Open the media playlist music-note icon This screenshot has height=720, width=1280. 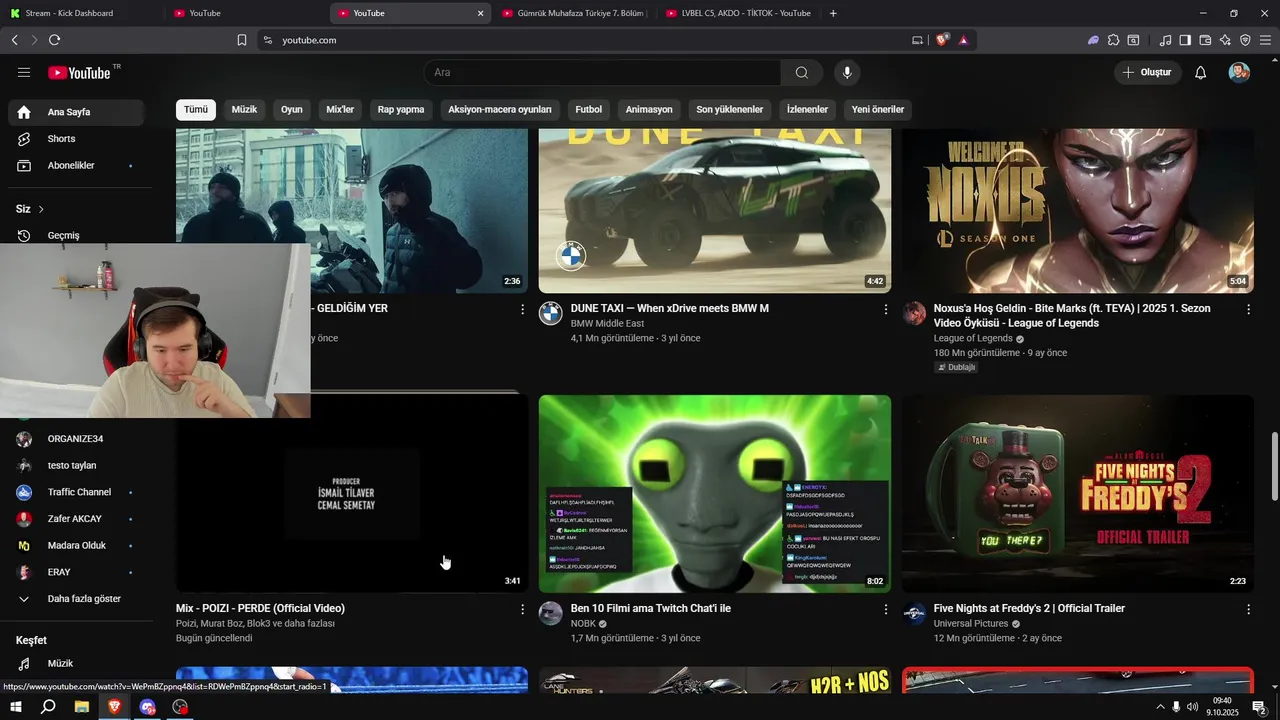(1165, 40)
